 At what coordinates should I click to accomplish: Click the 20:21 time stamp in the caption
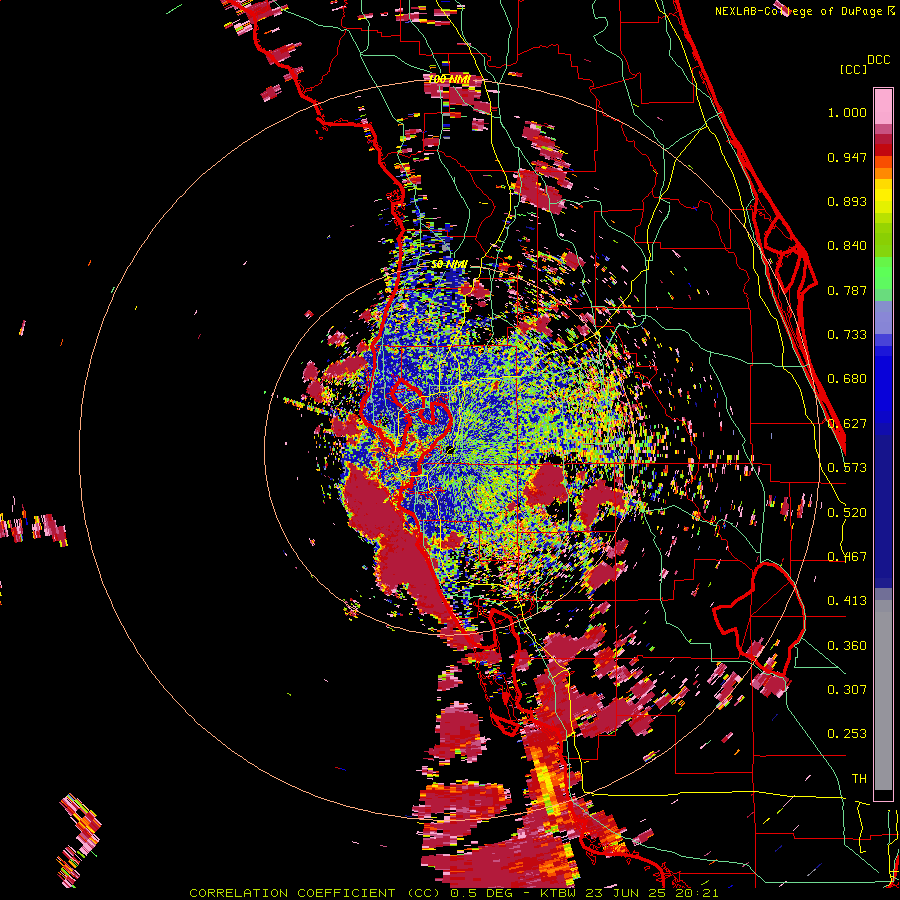(x=699, y=893)
